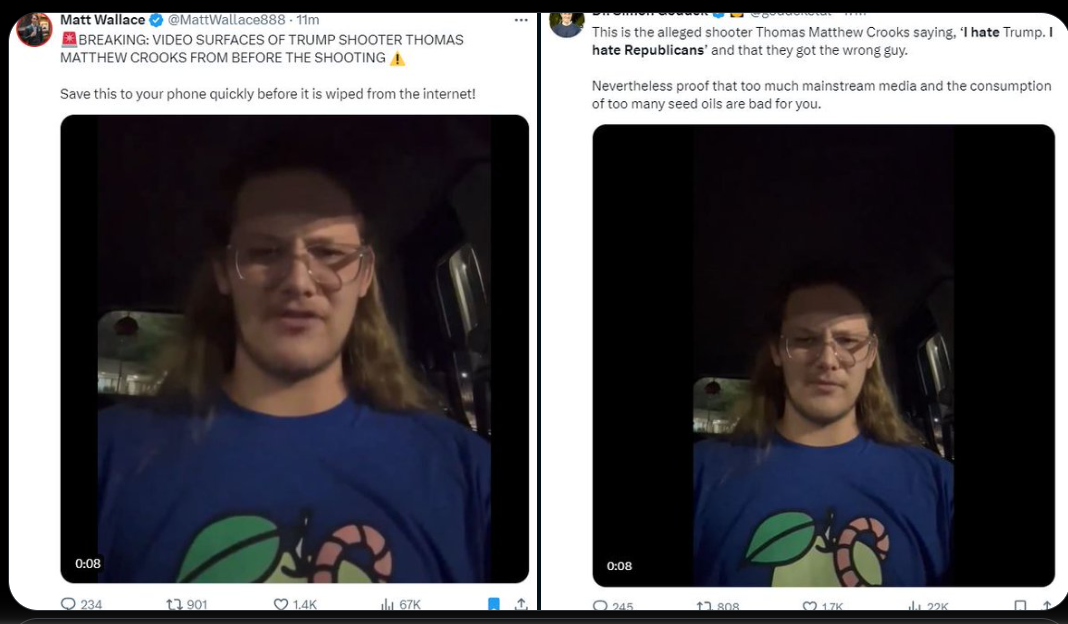Like the right-hand tweet
1068x624 pixels.
point(809,606)
